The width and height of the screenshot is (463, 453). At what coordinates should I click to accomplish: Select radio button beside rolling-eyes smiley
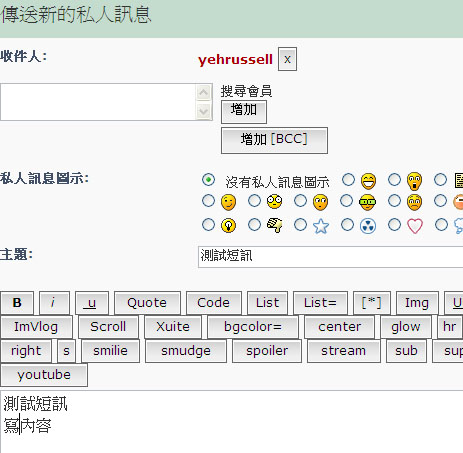300,201
